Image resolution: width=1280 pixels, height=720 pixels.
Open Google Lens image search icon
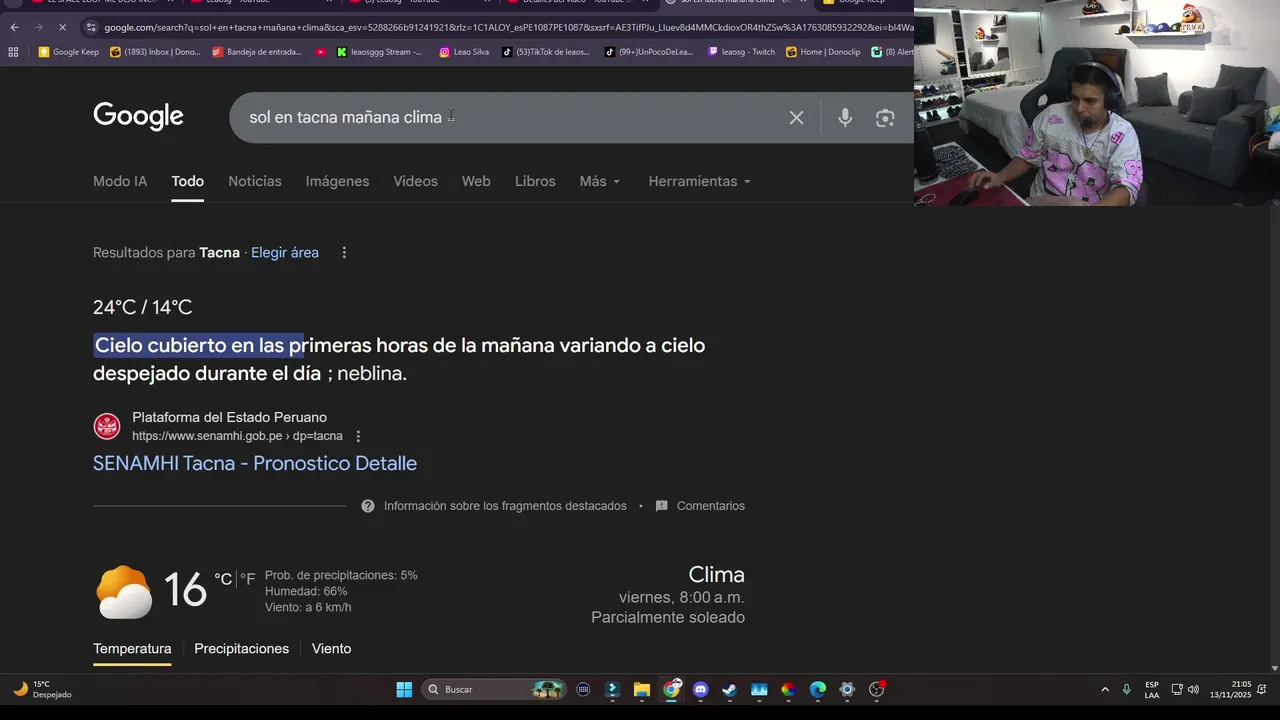tap(885, 118)
